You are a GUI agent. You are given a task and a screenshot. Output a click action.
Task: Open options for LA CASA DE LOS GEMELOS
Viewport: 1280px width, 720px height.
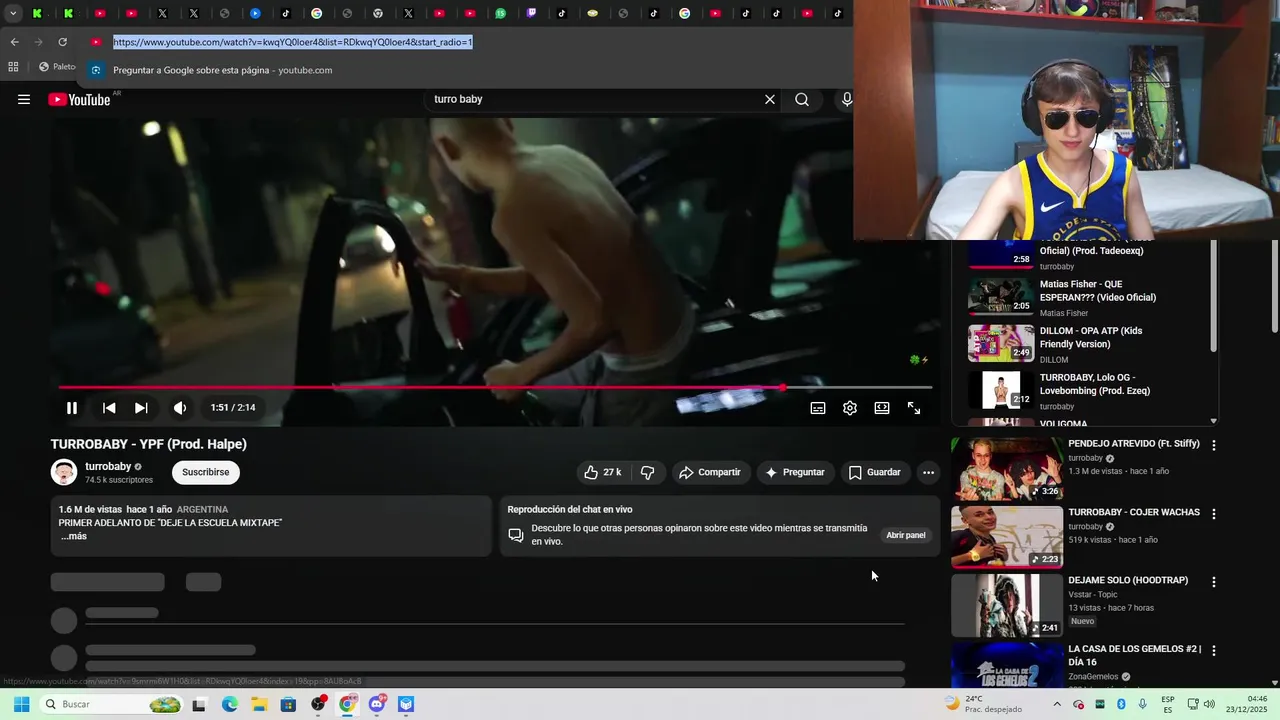click(1214, 650)
